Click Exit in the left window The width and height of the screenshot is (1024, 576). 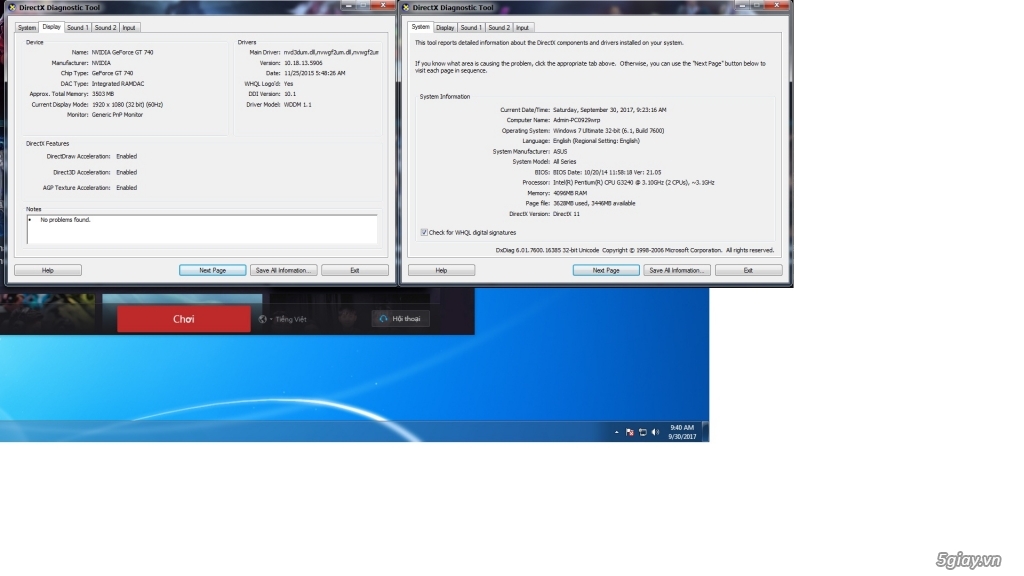click(x=355, y=270)
